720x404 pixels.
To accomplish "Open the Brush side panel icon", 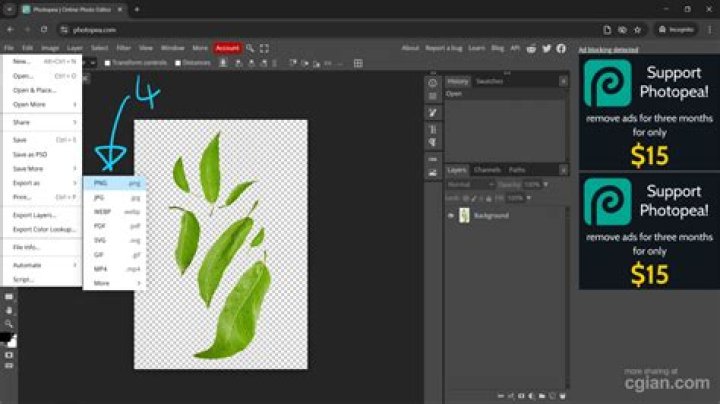I will pos(433,112).
